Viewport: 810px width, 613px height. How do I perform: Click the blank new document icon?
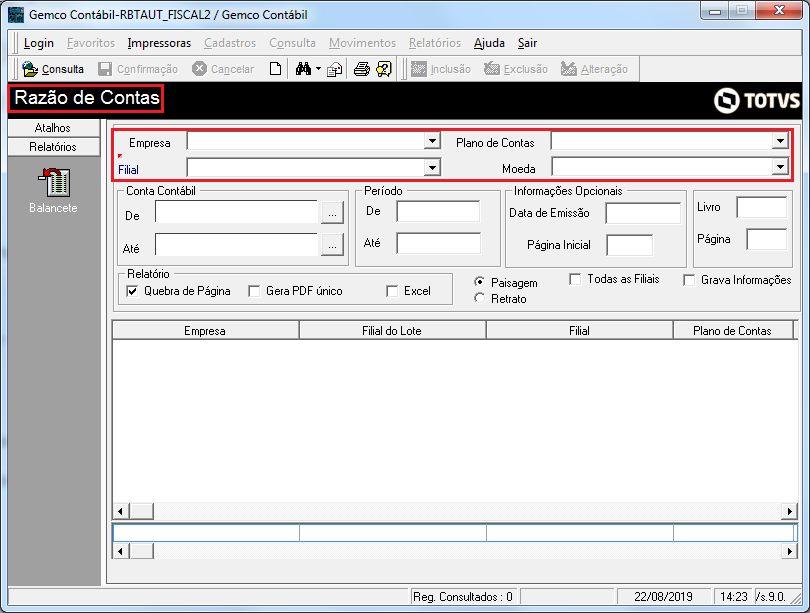pos(275,69)
